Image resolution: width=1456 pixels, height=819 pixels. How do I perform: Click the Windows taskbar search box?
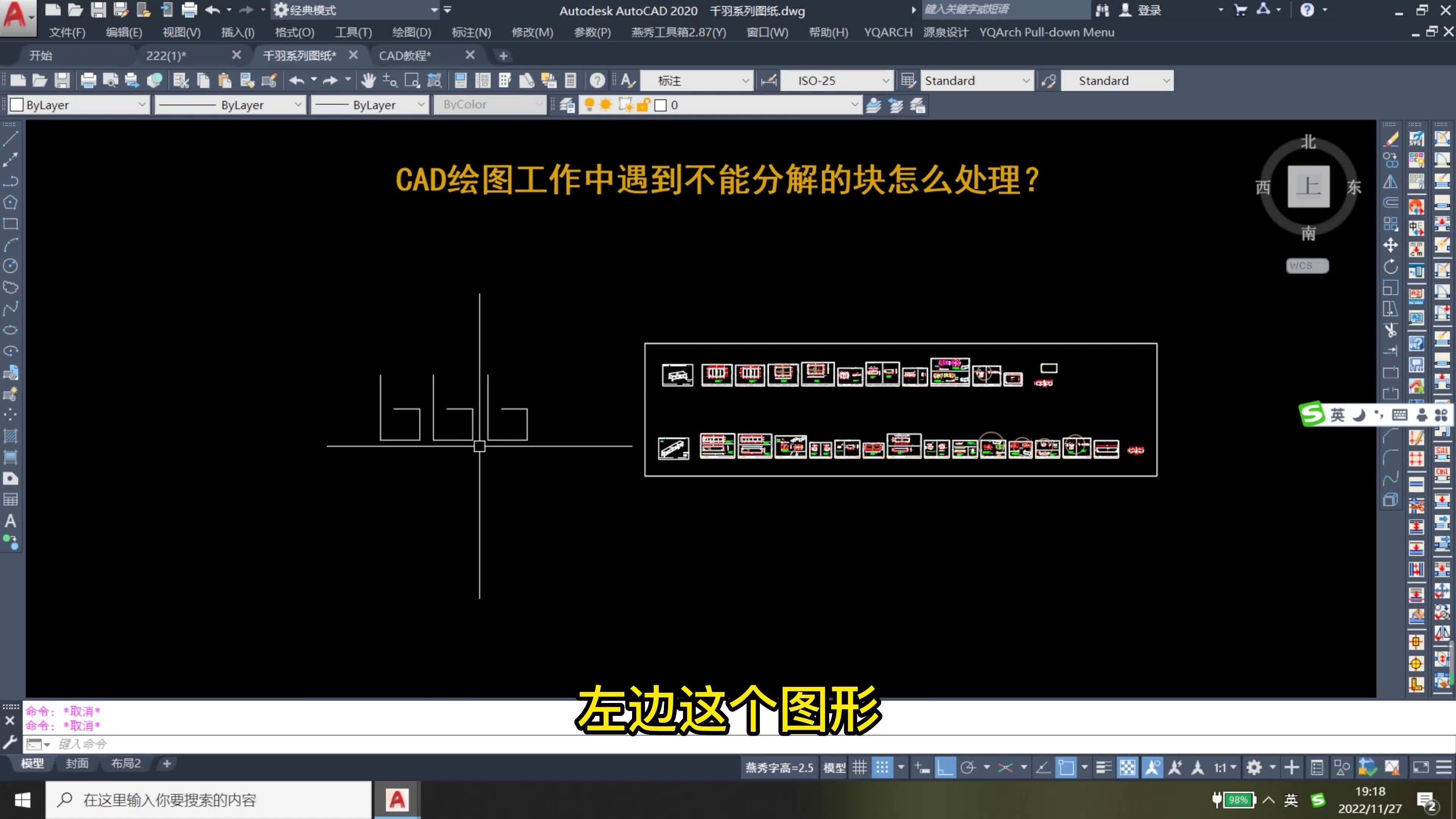(x=208, y=800)
